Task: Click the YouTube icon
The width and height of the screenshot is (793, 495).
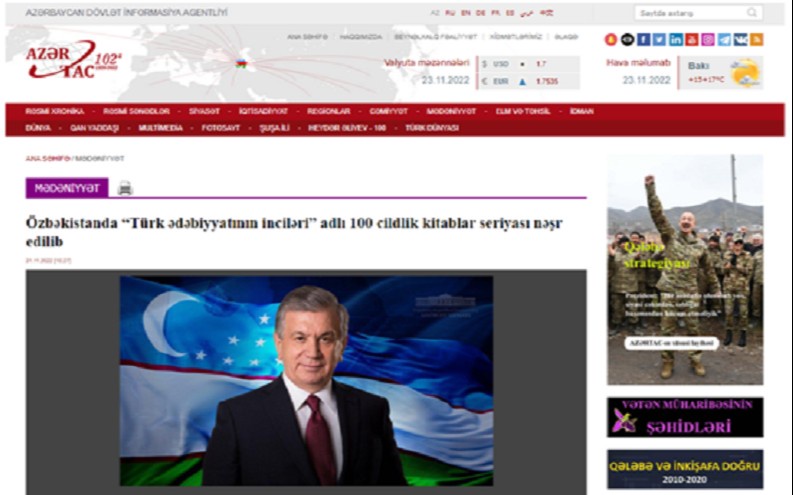Action: tap(692, 40)
